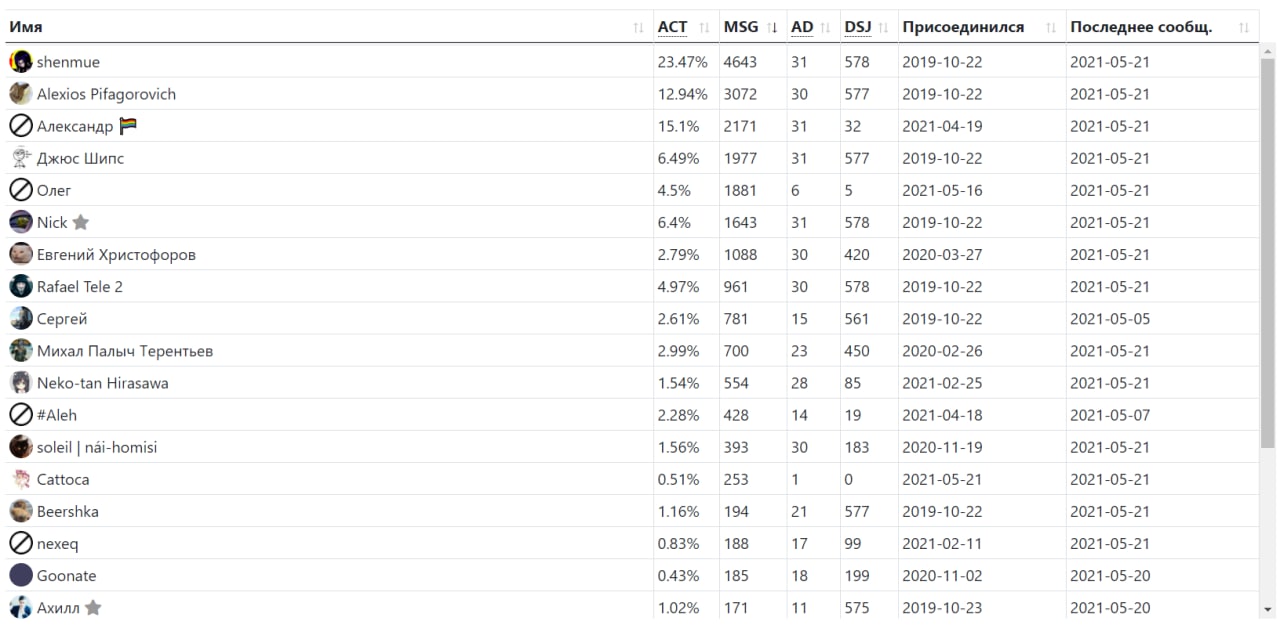This screenshot has height=632, width=1280.
Task: Click the blocked icon beside nexeq
Action: [x=21, y=543]
